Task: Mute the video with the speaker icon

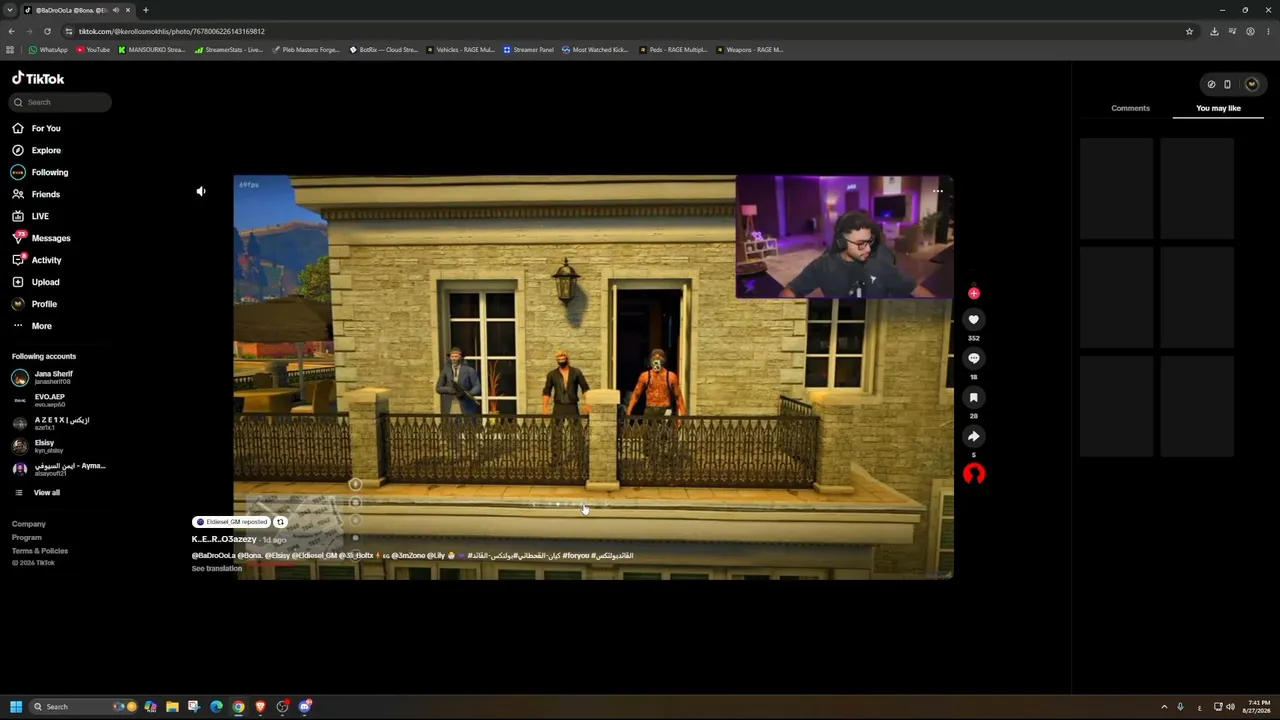Action: (x=201, y=191)
